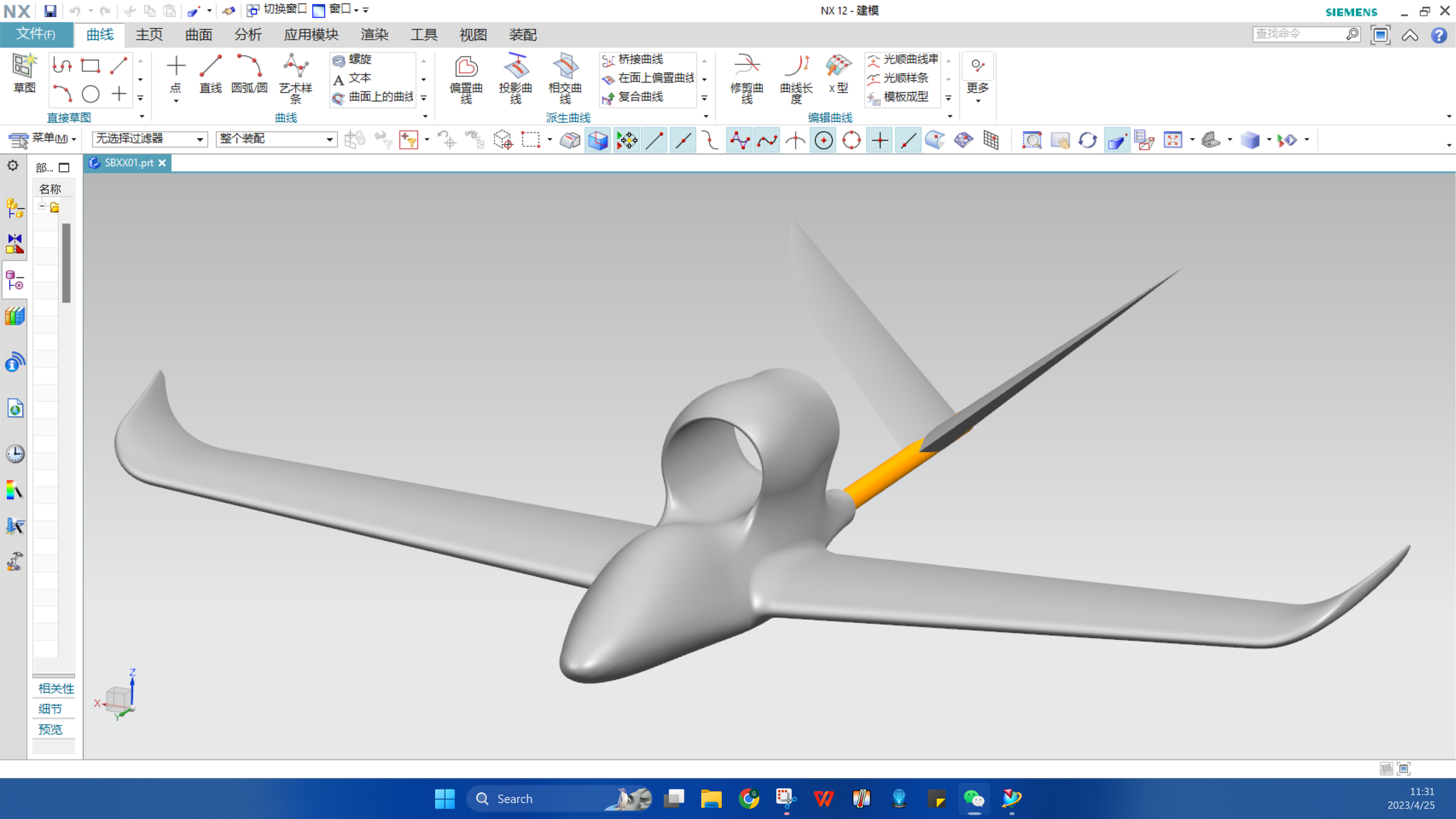Image resolution: width=1456 pixels, height=819 pixels.
Task: Expand the 整个装配 selection scope dropdown
Action: (276, 139)
